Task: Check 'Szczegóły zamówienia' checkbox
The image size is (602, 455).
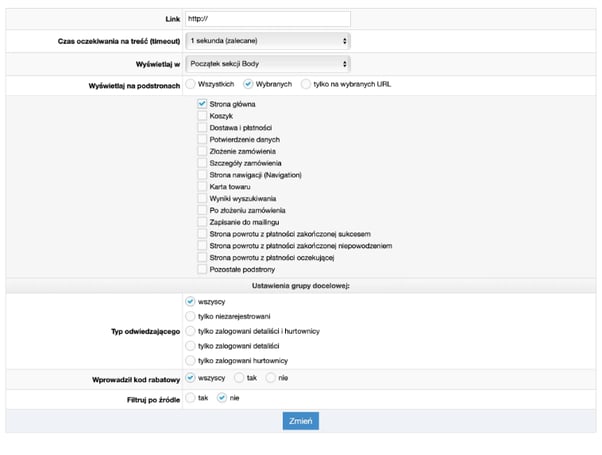Action: 203,163
